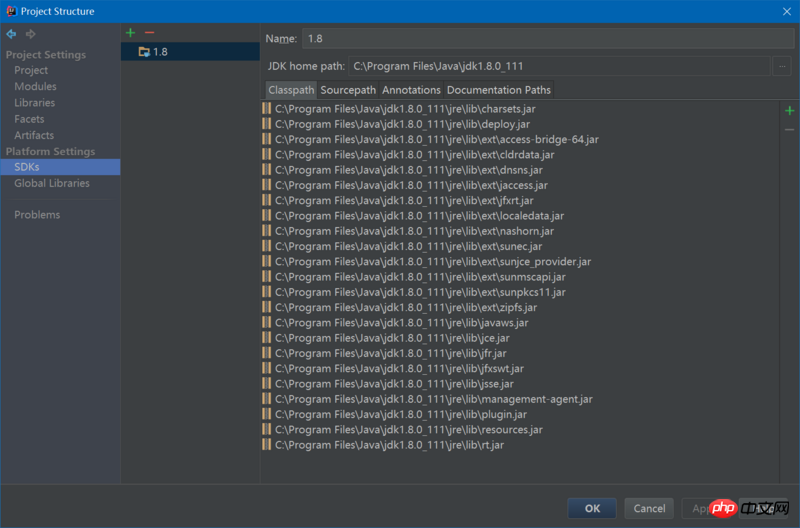Select the rt.jar classpath entry
The width and height of the screenshot is (800, 528).
tap(389, 445)
